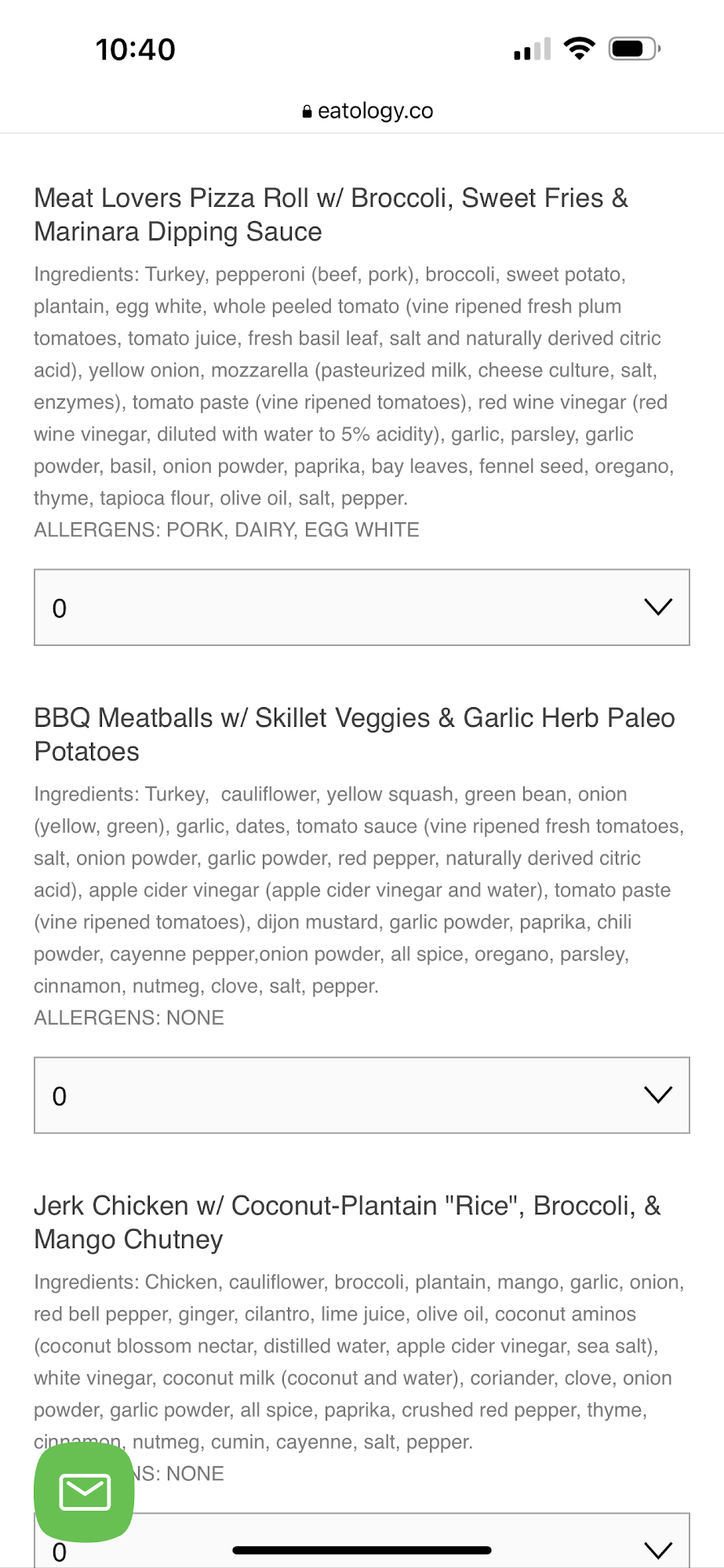This screenshot has height=1568, width=724.
Task: Tap the cellular signal bars icon
Action: pyautogui.click(x=532, y=49)
